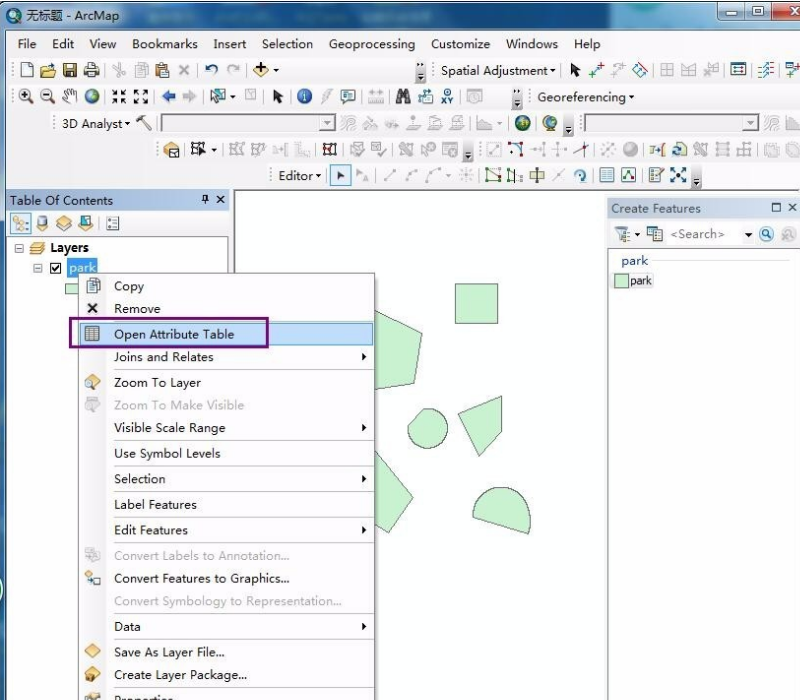
Task: Go back to previous extent arrow
Action: [168, 96]
